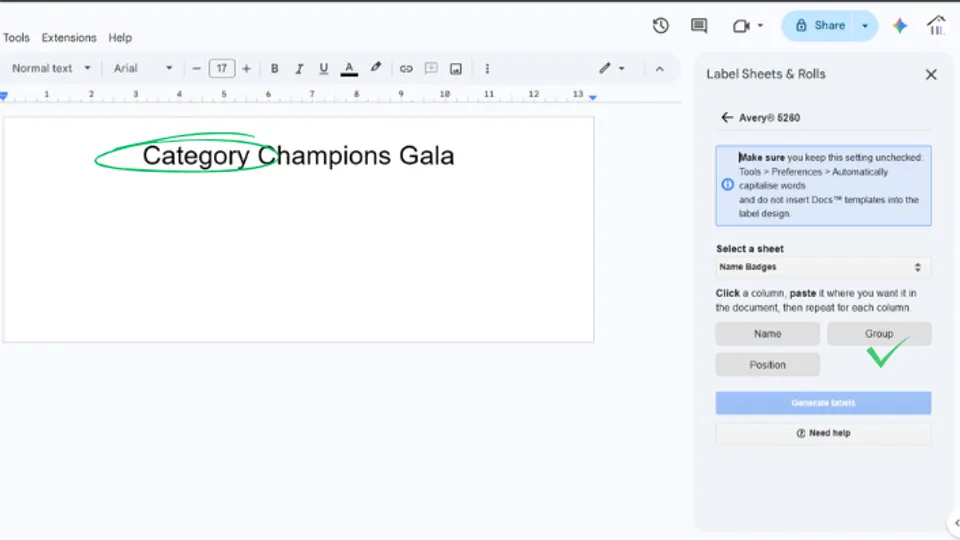The height and width of the screenshot is (540, 960).
Task: Open the Extensions menu
Action: tap(69, 38)
